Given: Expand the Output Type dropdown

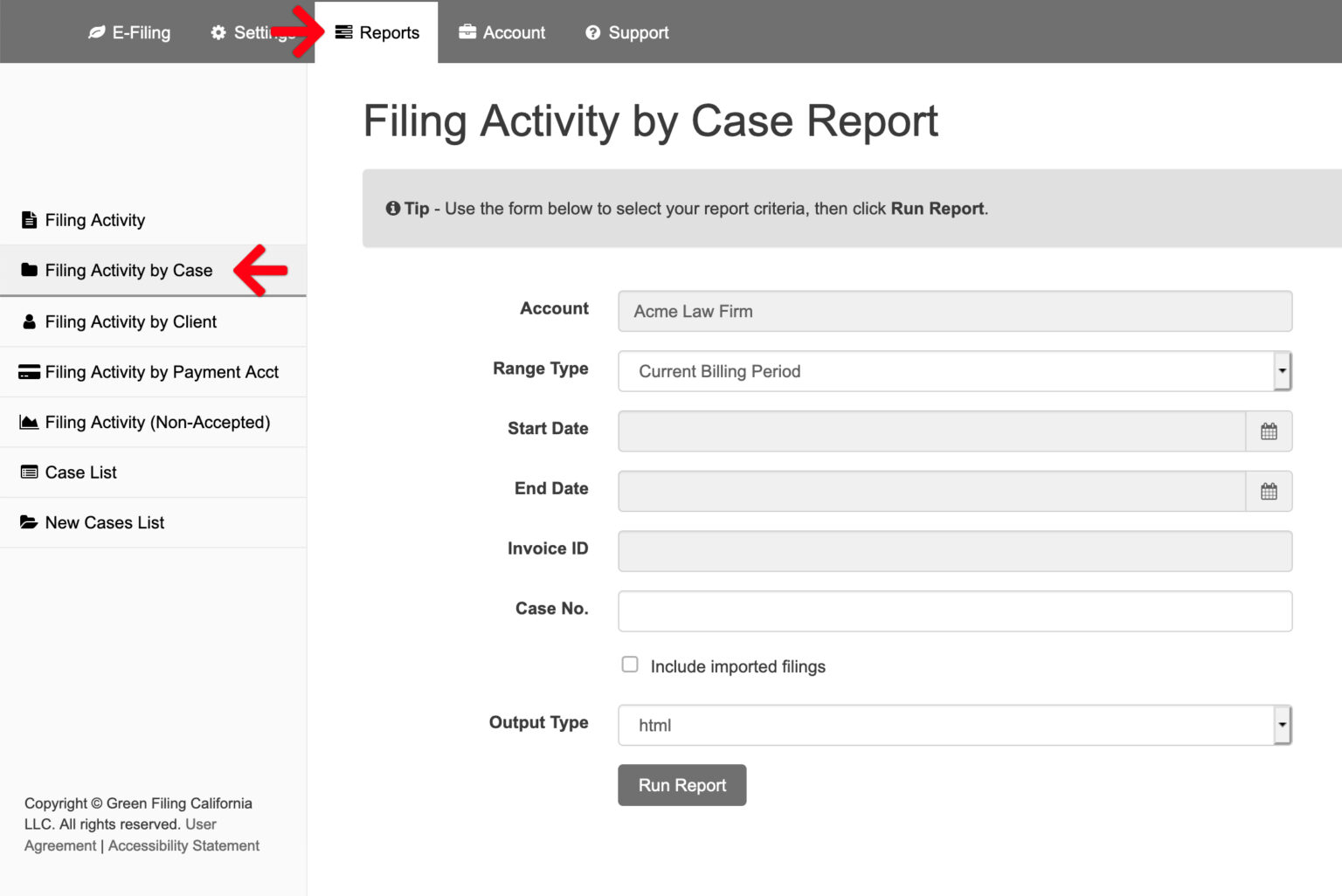Looking at the screenshot, I should [1281, 725].
